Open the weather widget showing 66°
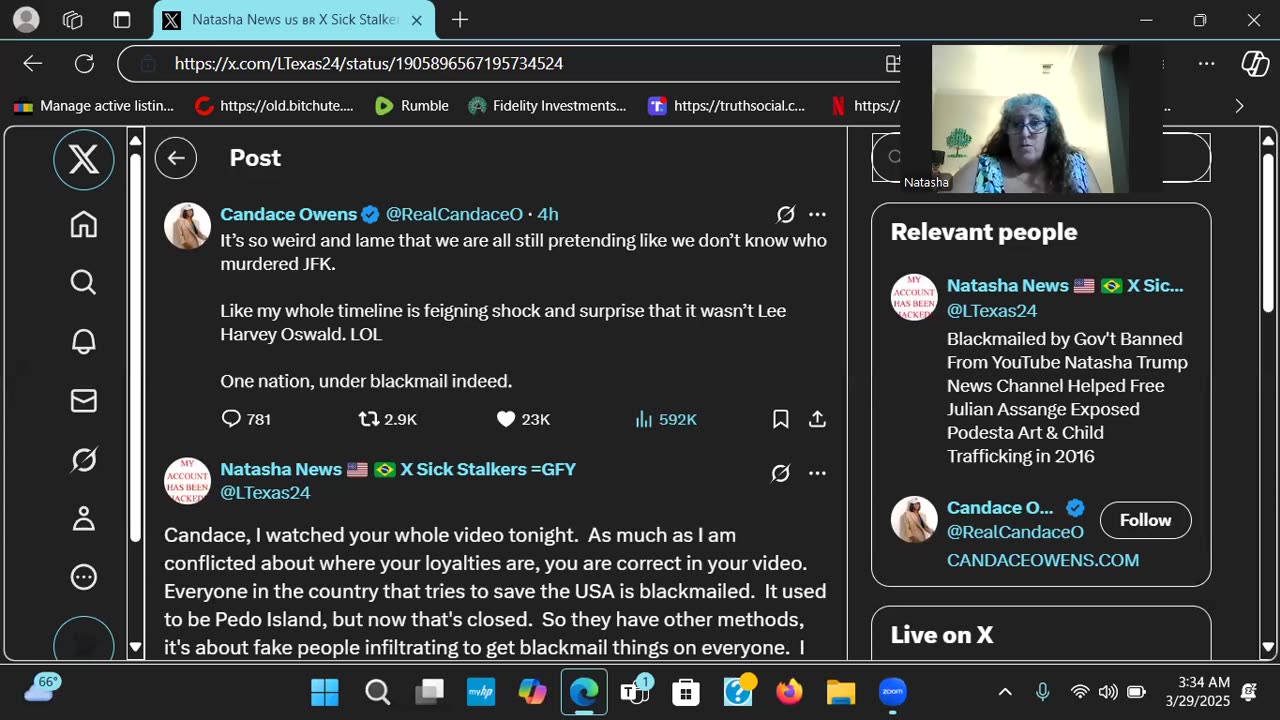Image resolution: width=1280 pixels, height=720 pixels. coord(44,689)
